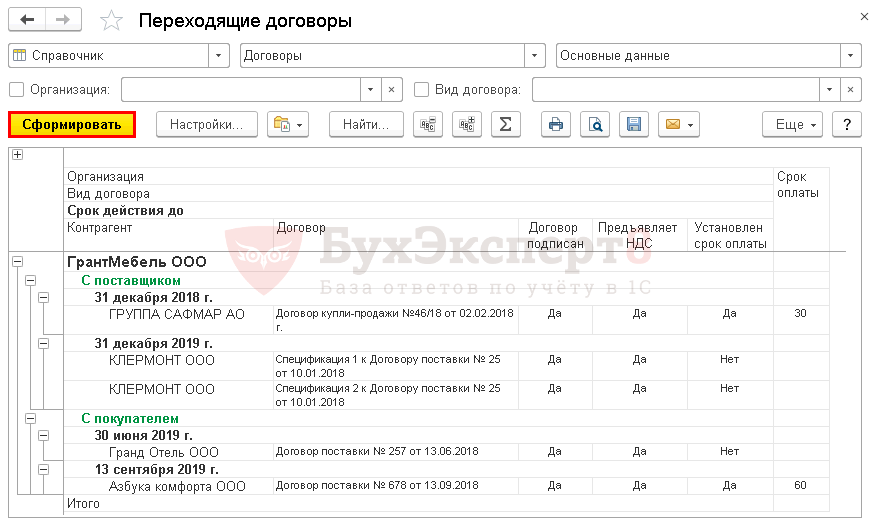
Task: Open print preview magnifier icon
Action: tap(595, 124)
